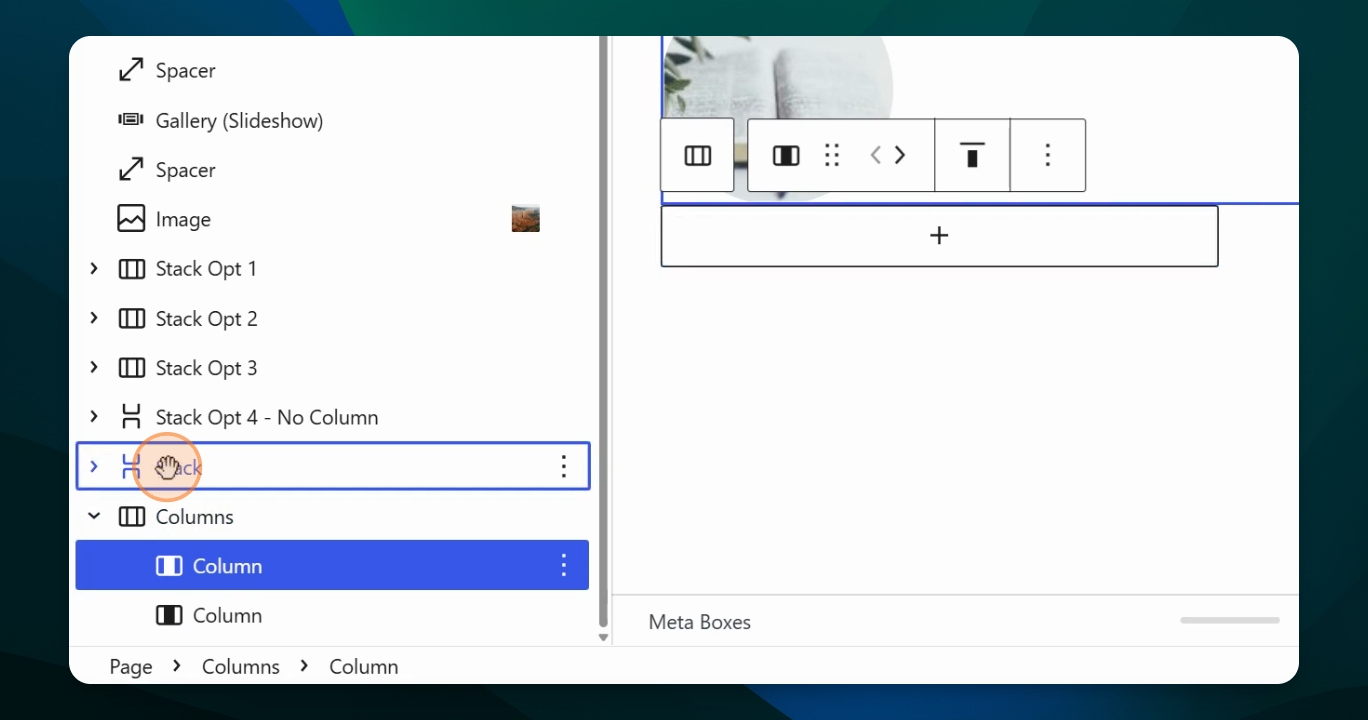Screen dimensions: 1368x720
Task: Select the "Stack Opt 4 - No Column" label
Action: coord(267,418)
